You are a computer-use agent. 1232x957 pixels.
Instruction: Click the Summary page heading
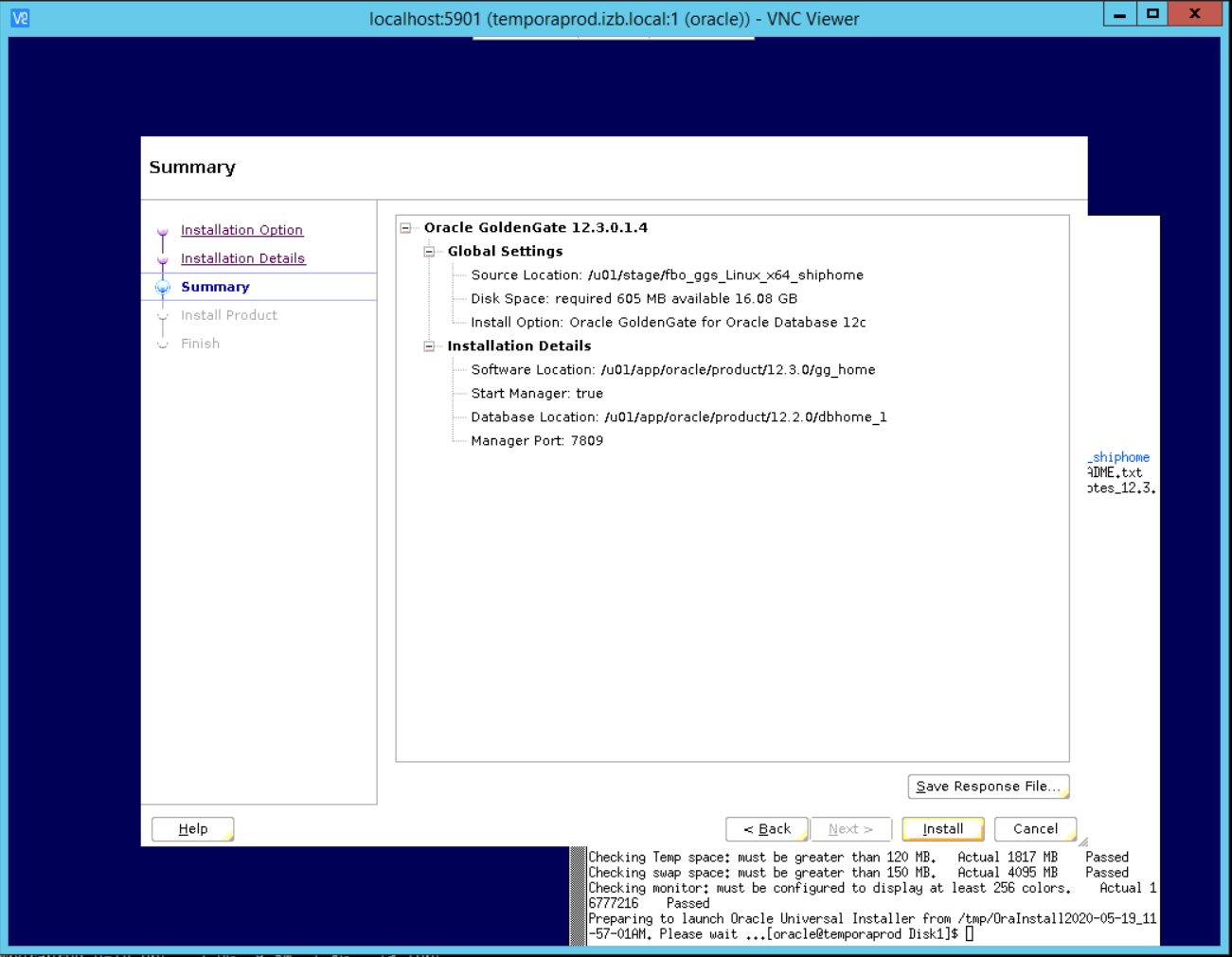[192, 168]
